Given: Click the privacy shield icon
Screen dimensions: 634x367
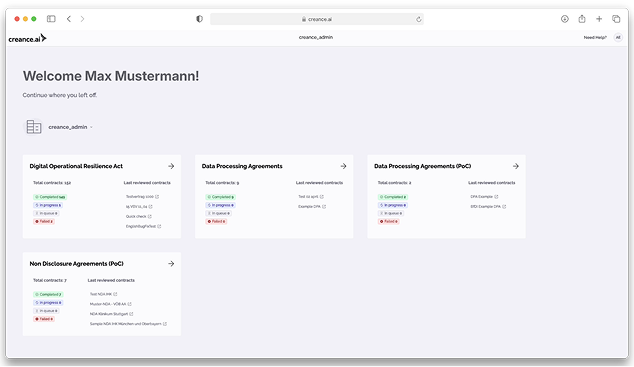Looking at the screenshot, I should [199, 19].
